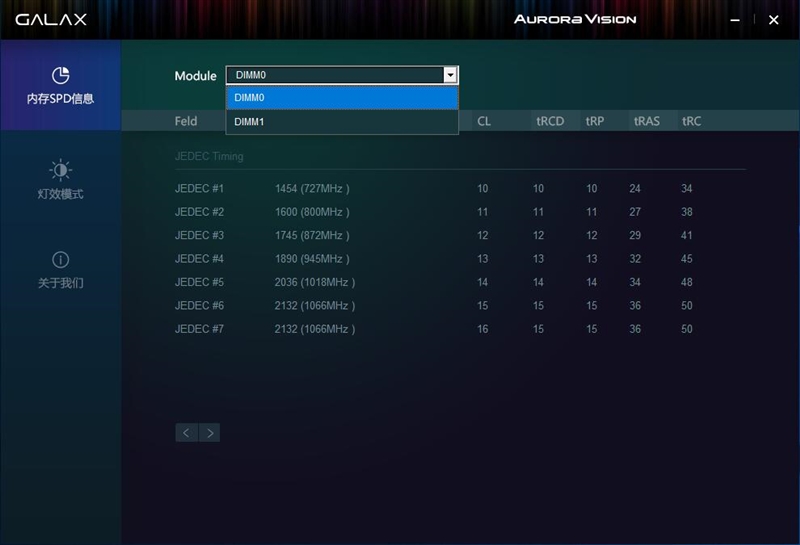
Task: Click the tRP column header
Action: pos(594,121)
